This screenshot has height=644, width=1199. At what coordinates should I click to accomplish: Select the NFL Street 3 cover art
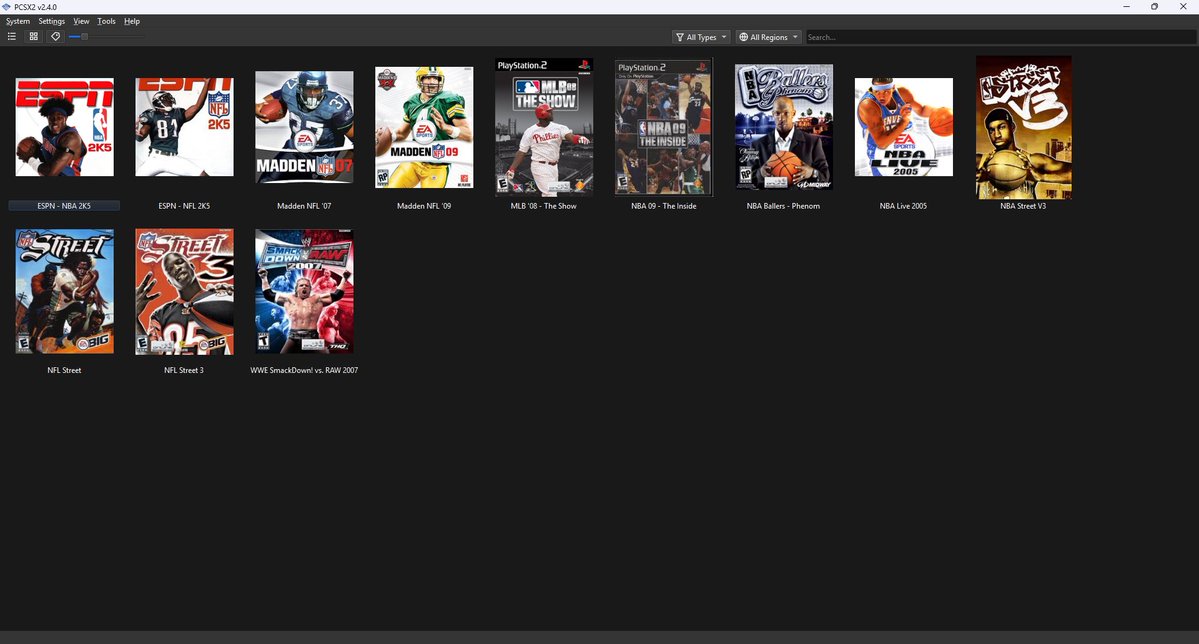tap(184, 291)
